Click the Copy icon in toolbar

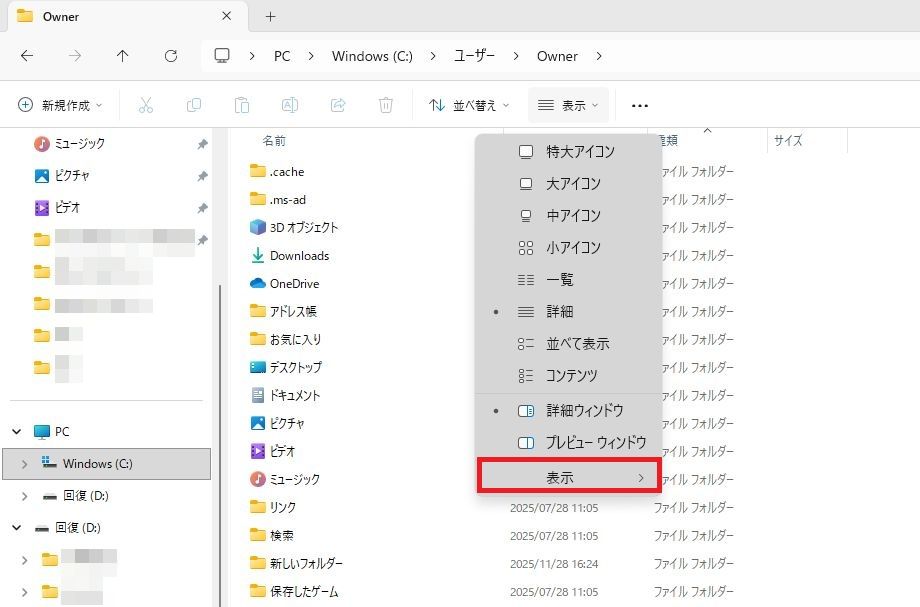(194, 105)
